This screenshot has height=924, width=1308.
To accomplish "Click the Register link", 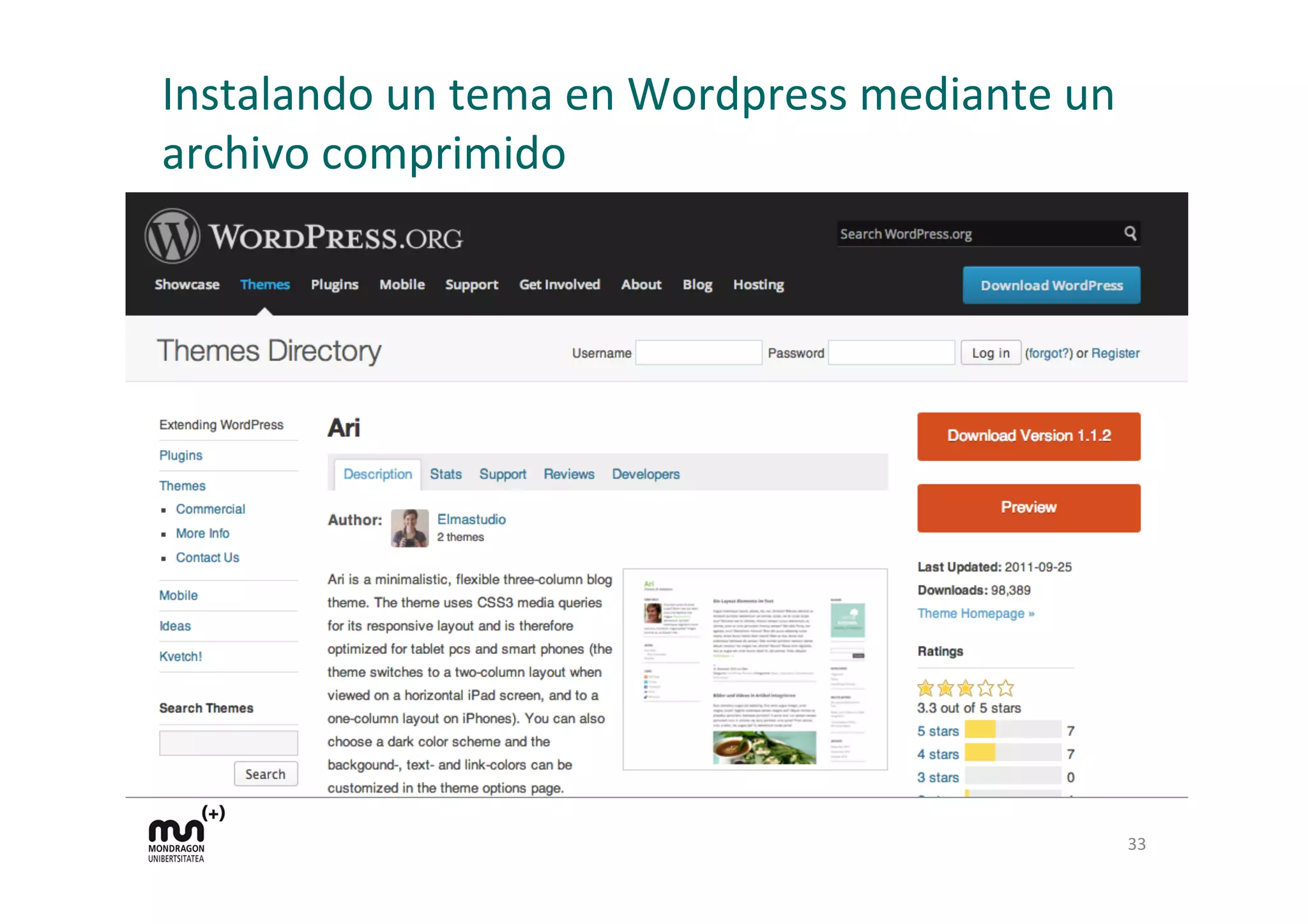I will [1115, 353].
